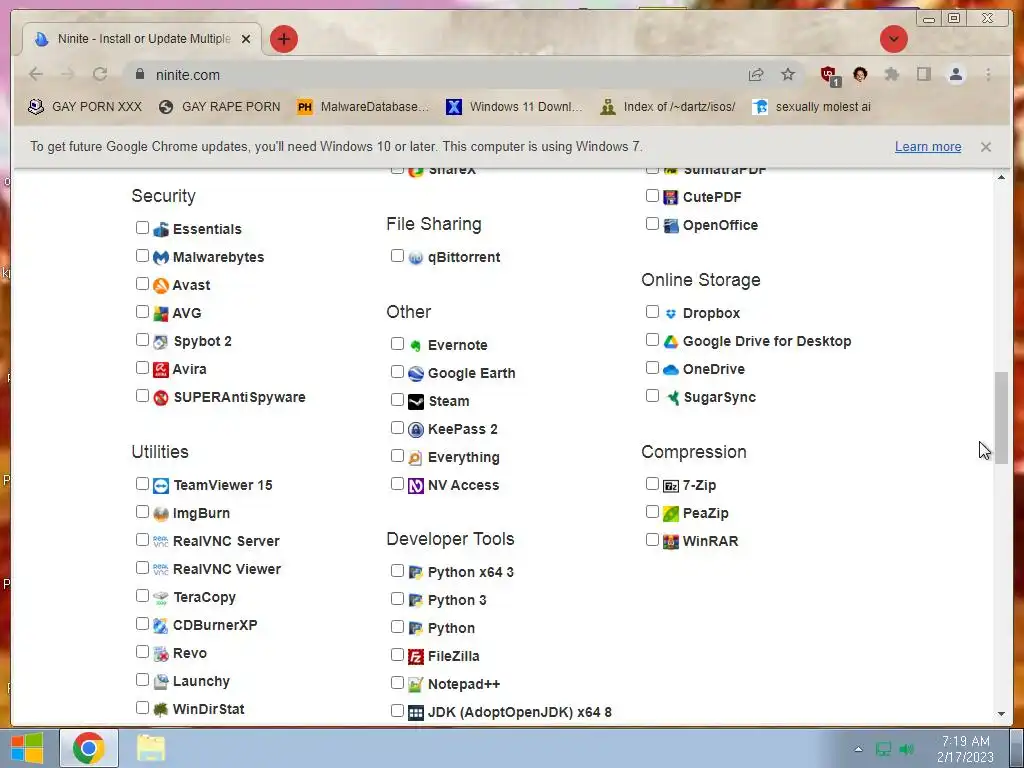Image resolution: width=1024 pixels, height=768 pixels.
Task: Check the Essentials checkbox
Action: point(142,227)
